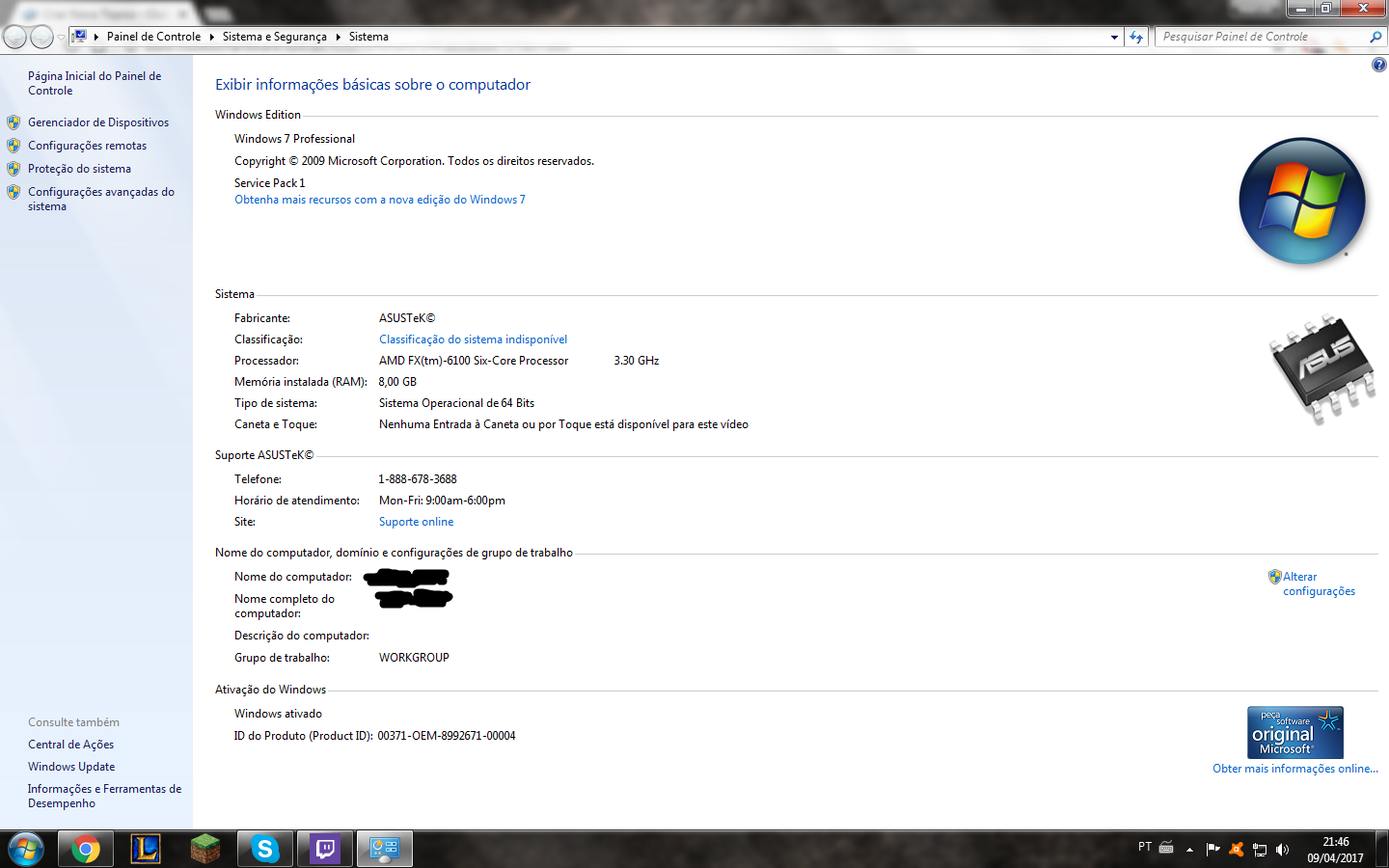Open Windows Update link
The height and width of the screenshot is (868, 1389).
pos(71,767)
